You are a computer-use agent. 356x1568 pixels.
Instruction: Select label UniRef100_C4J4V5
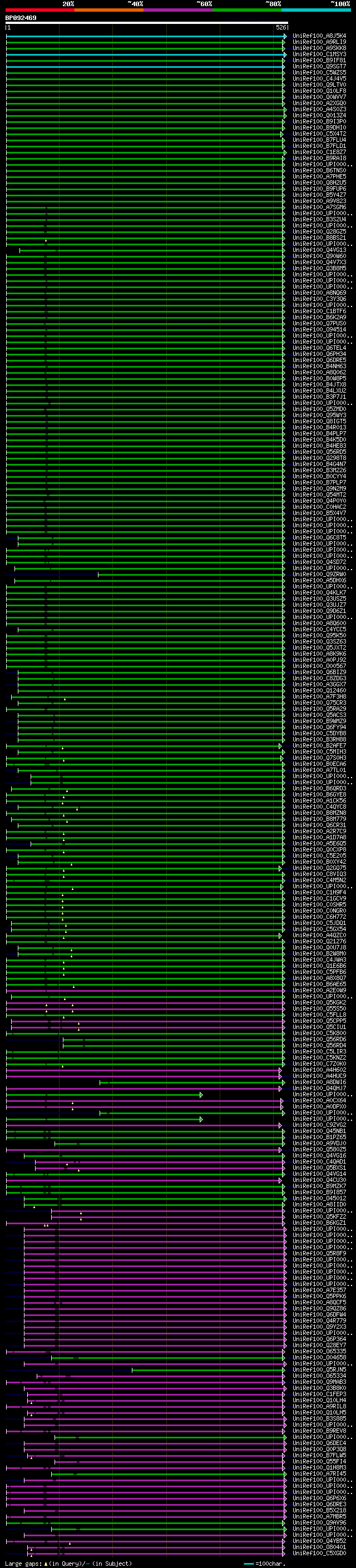(319, 78)
